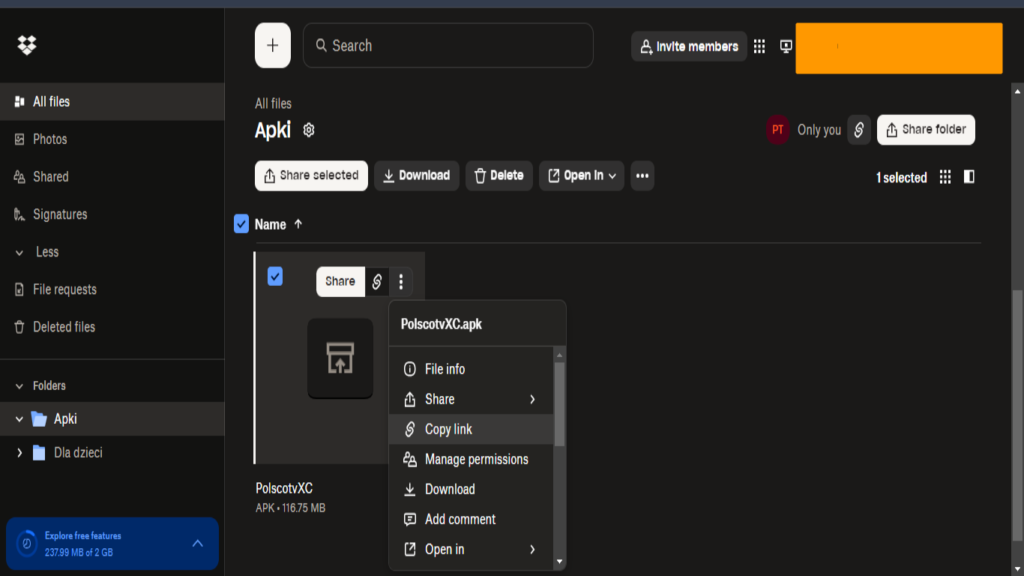
Task: Click the orange account banner
Action: pos(899,48)
